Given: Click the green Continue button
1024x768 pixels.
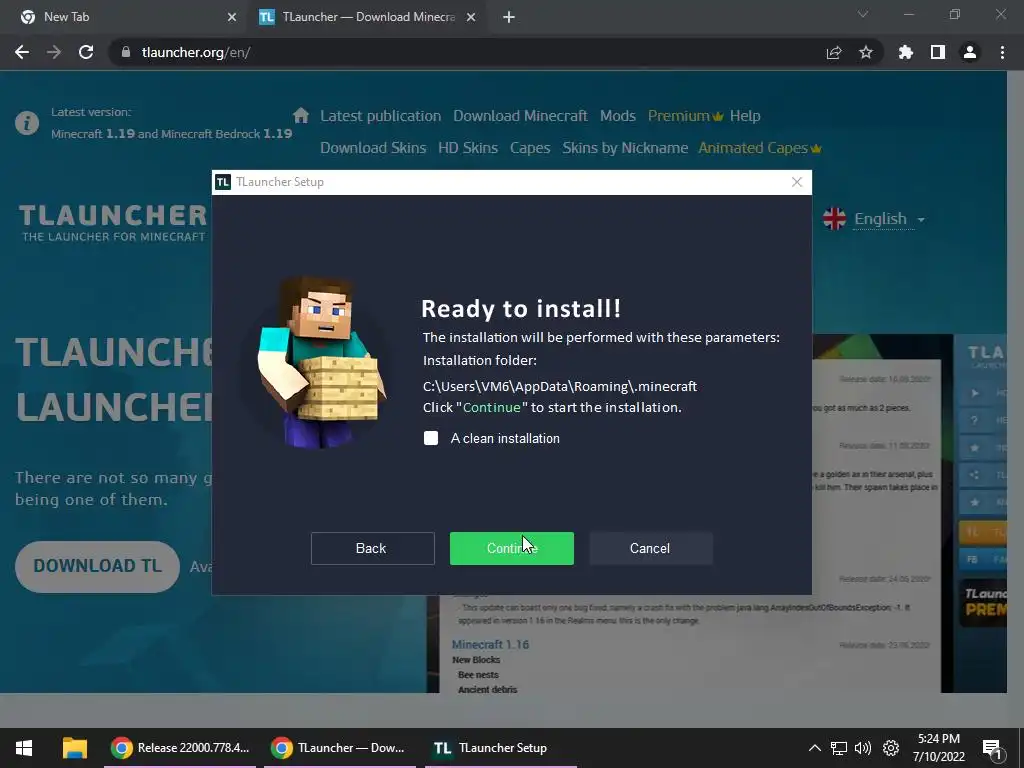Looking at the screenshot, I should tap(511, 548).
